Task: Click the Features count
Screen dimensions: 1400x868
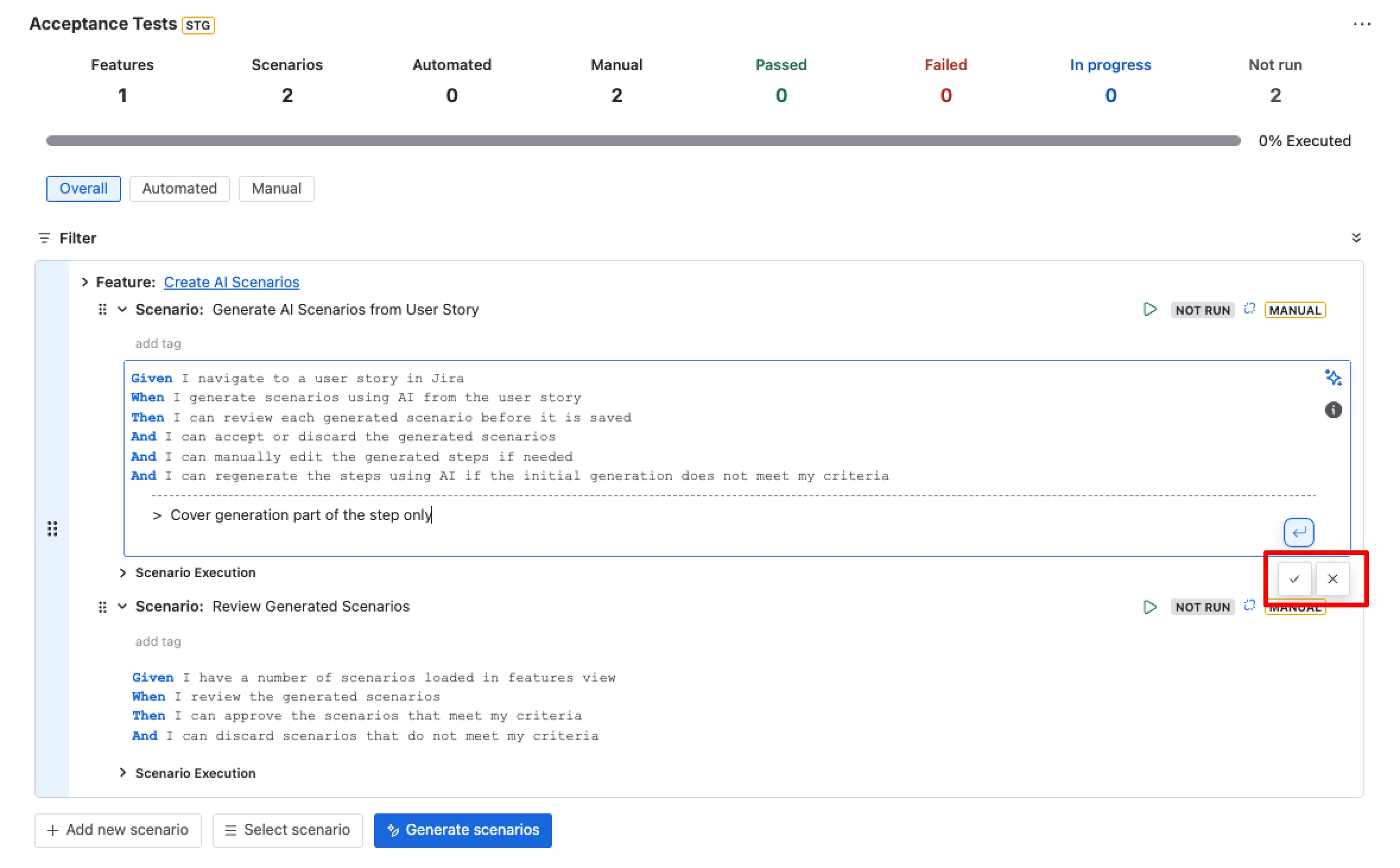Action: tap(122, 95)
